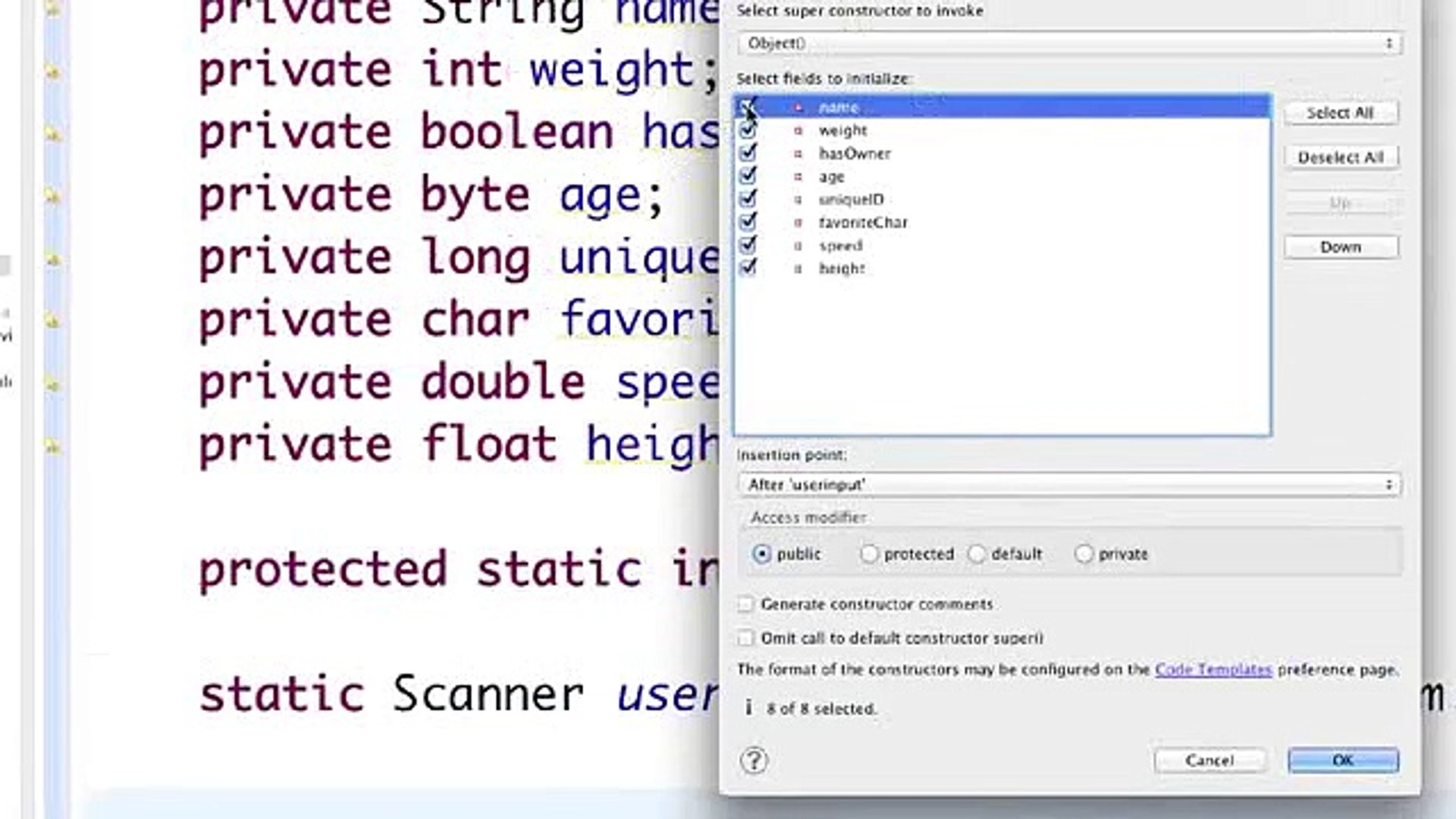Click the private field icon beside name
Image resolution: width=1456 pixels, height=819 pixels.
pyautogui.click(x=798, y=107)
